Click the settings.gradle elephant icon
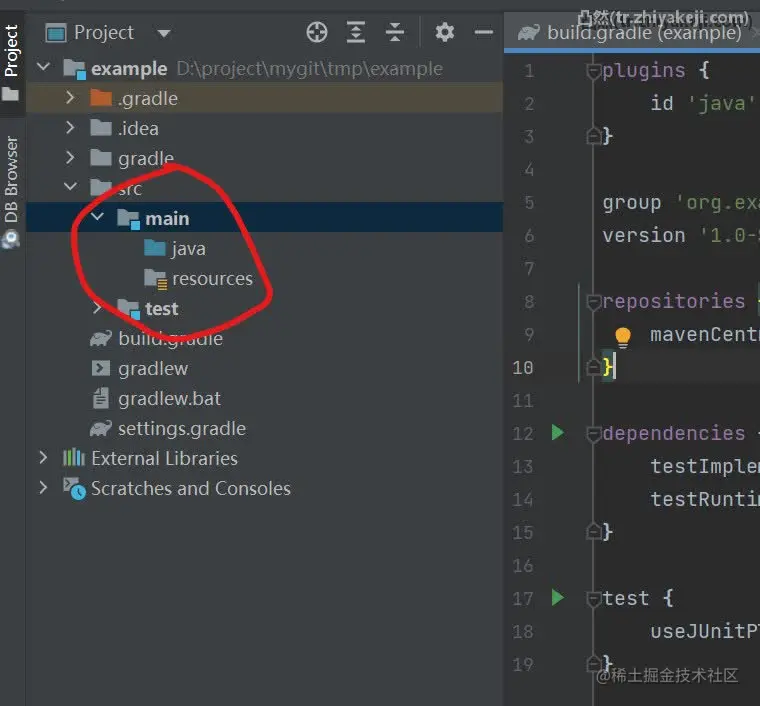Viewport: 760px width, 706px height. (x=100, y=428)
